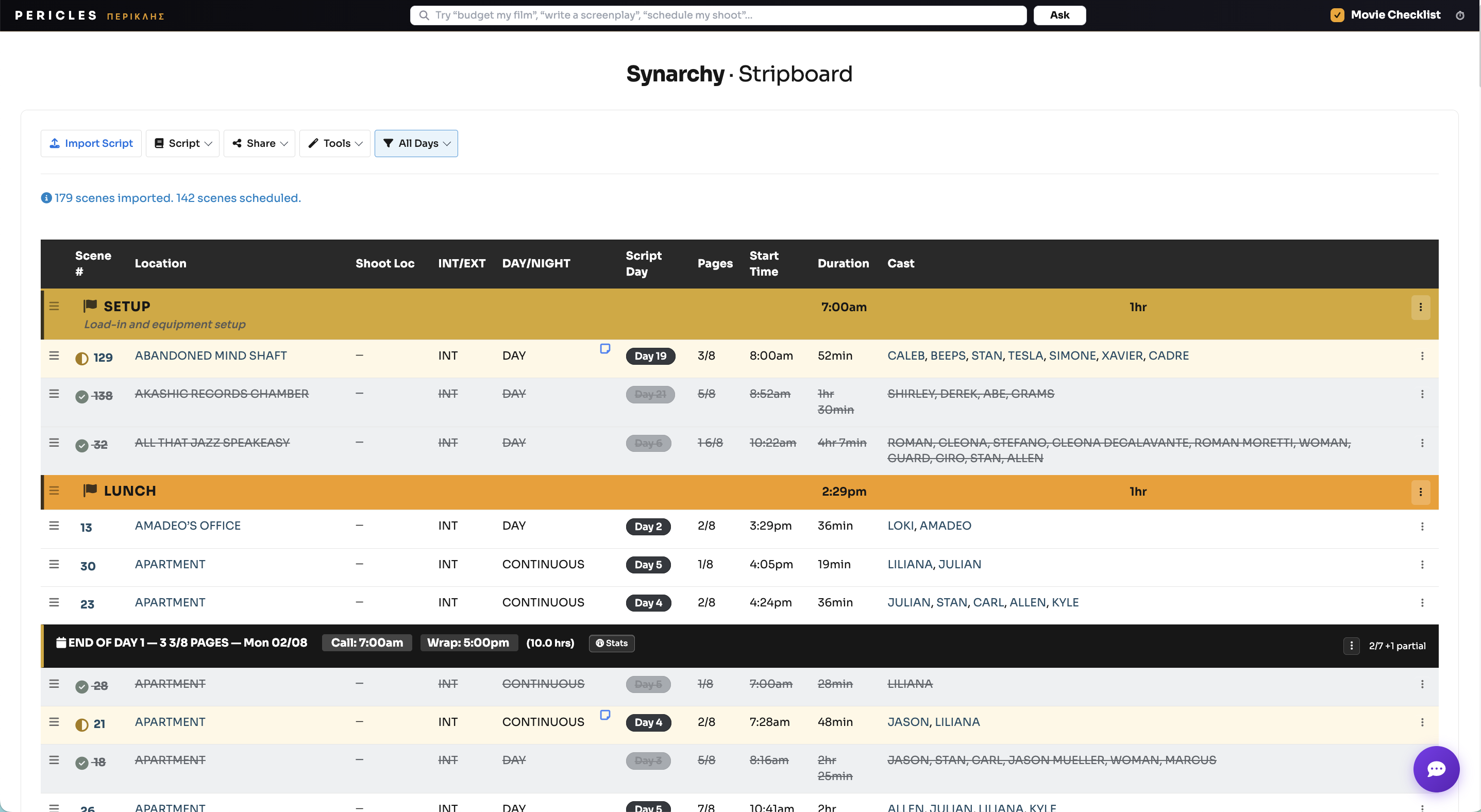Open three-dot menu on LUNCH banner
The width and height of the screenshot is (1481, 812).
(x=1420, y=492)
